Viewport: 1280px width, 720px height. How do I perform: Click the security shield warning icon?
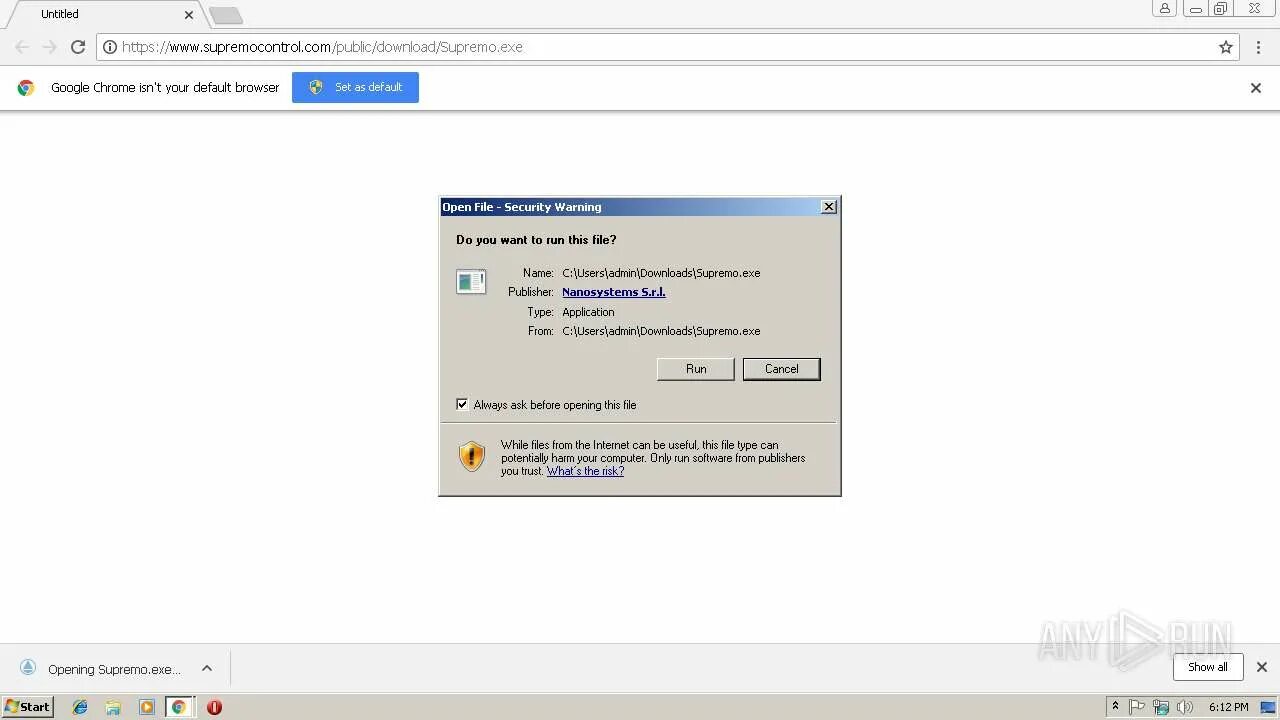(472, 457)
